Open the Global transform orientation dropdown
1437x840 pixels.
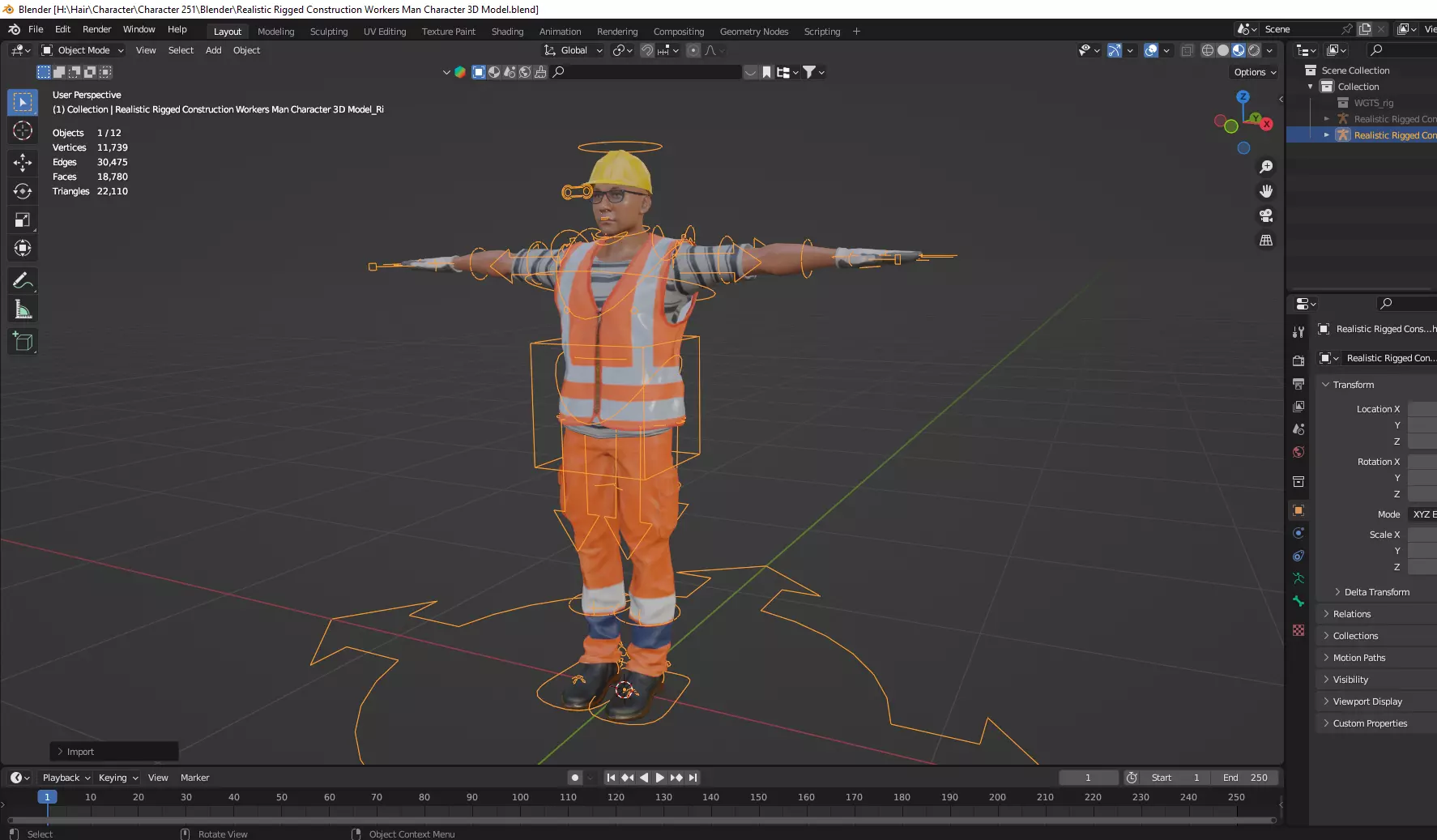(x=574, y=50)
